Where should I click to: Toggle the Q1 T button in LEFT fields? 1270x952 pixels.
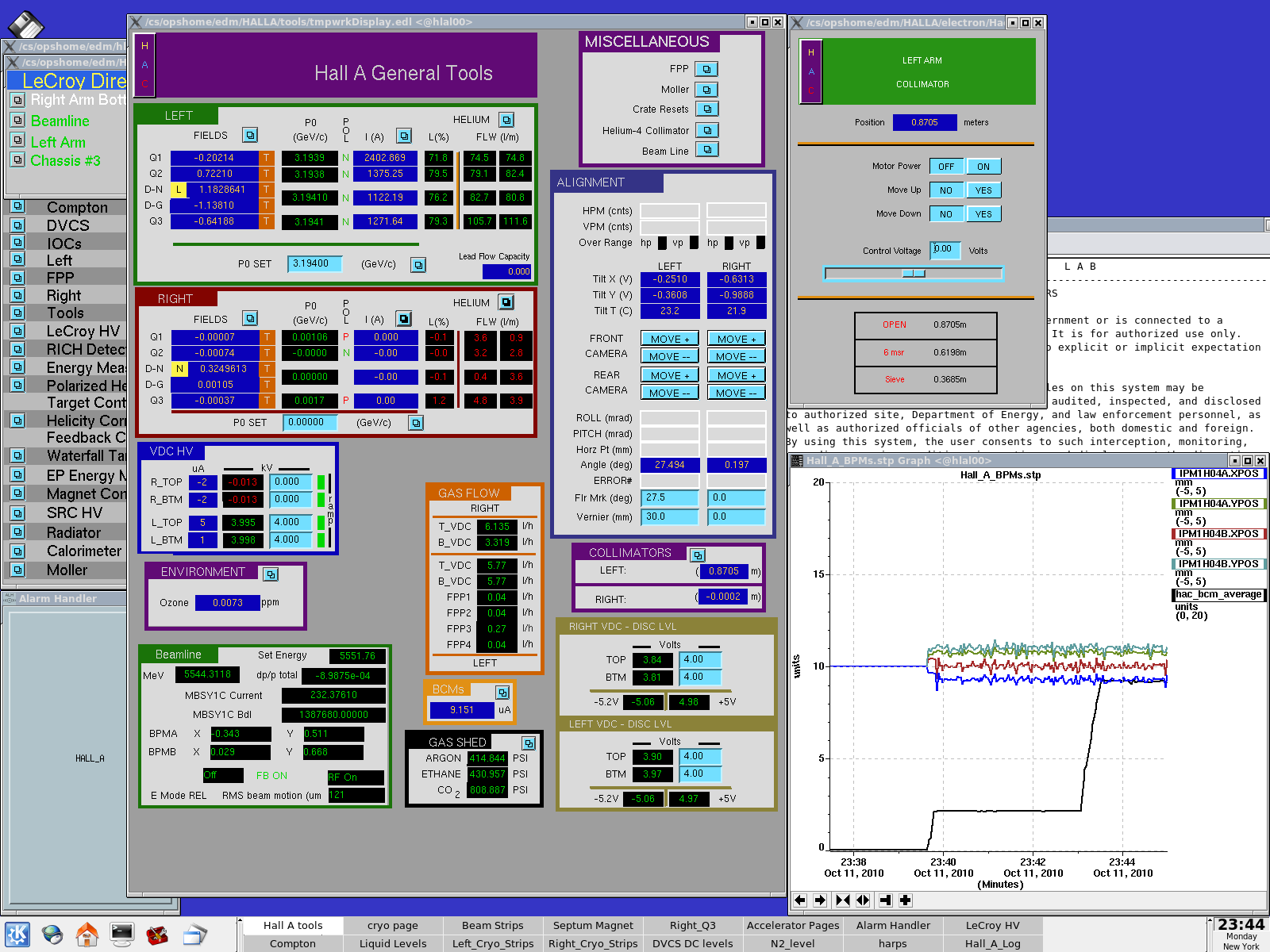[x=267, y=158]
